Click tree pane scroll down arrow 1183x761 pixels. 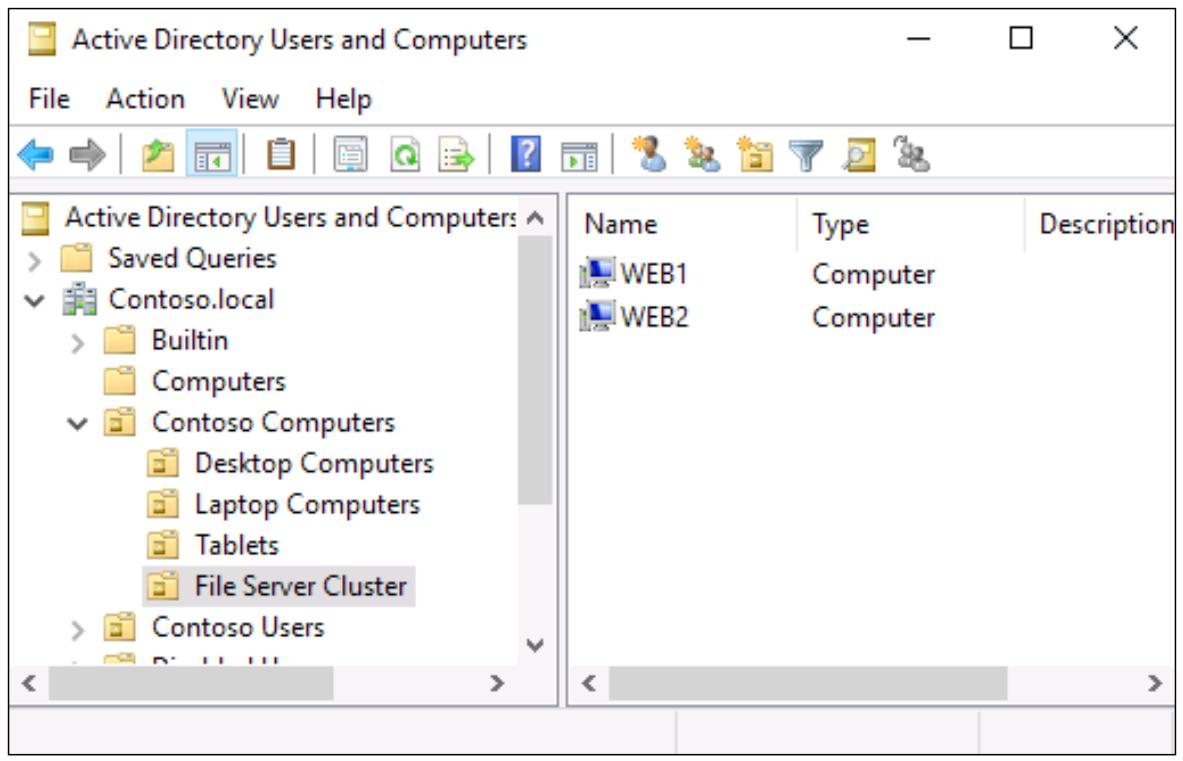pyautogui.click(x=535, y=645)
